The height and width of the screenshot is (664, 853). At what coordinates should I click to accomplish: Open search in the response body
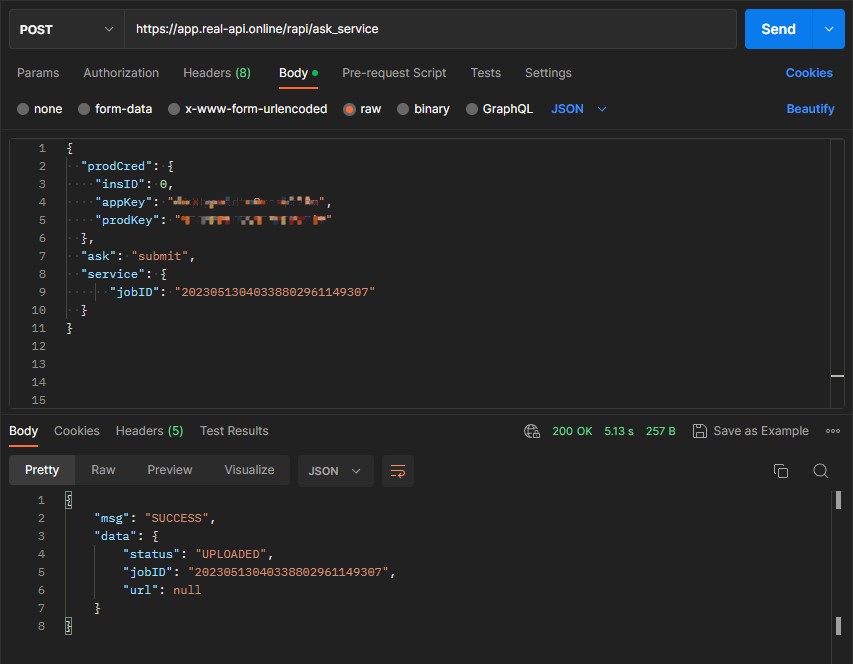point(820,471)
